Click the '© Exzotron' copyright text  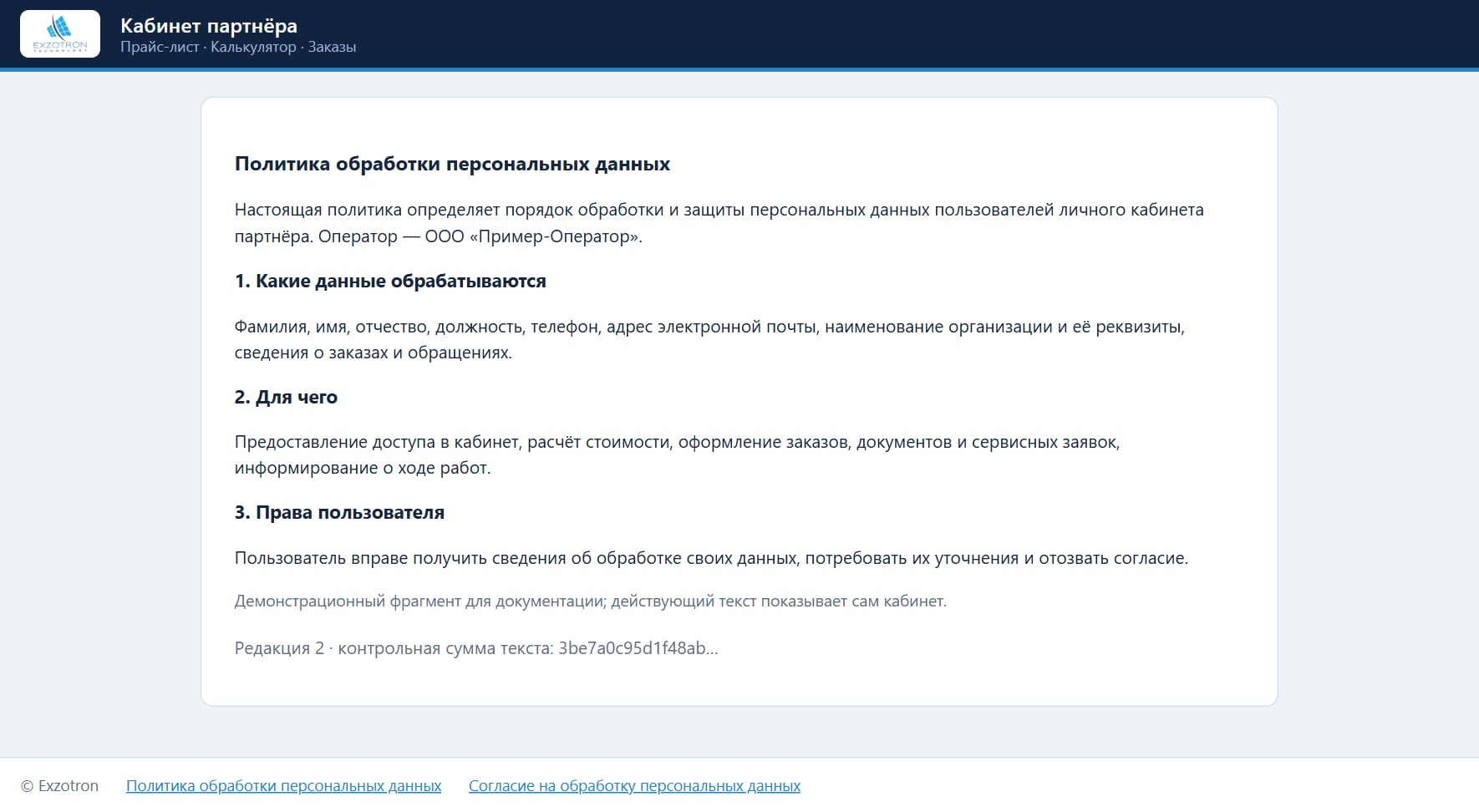pos(59,786)
